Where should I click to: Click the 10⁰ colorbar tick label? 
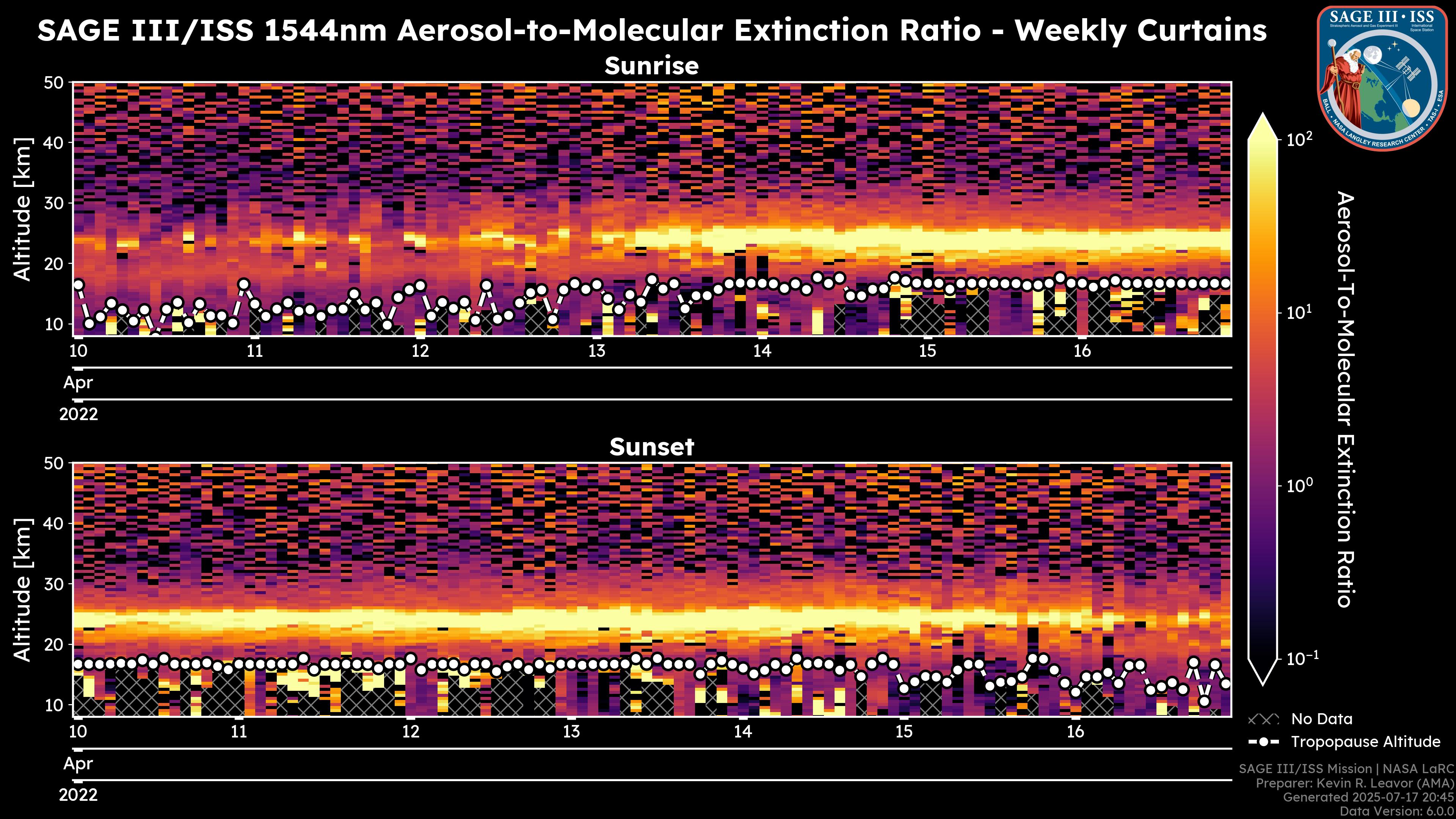(1299, 485)
